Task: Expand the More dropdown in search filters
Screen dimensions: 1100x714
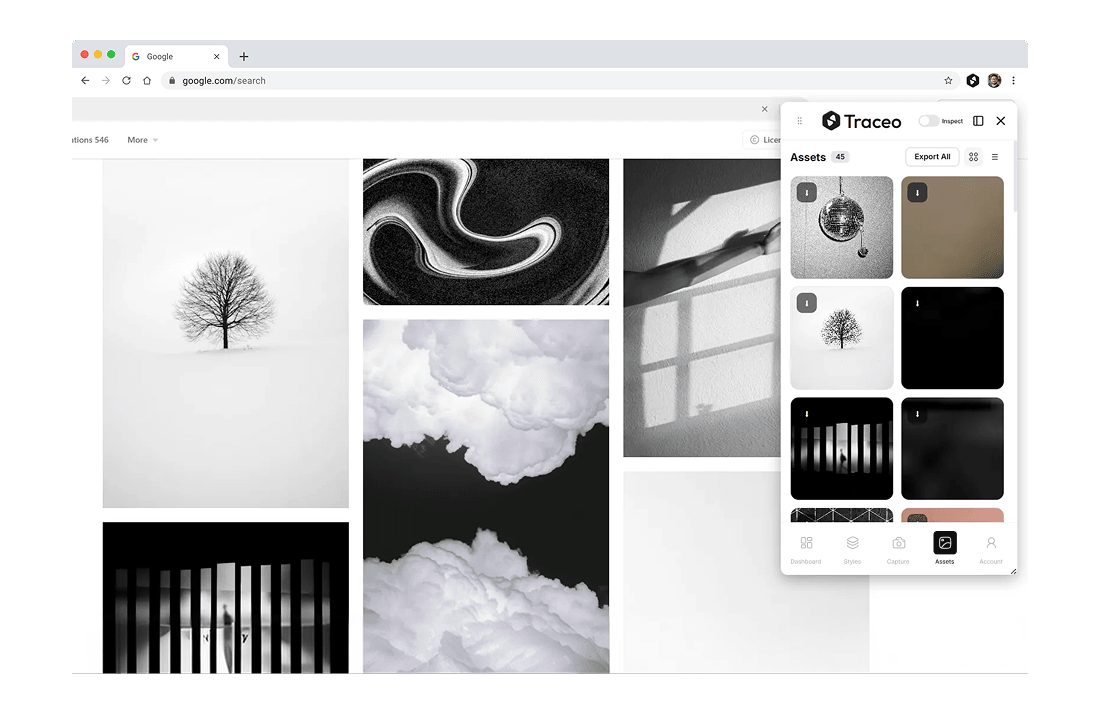Action: (142, 140)
